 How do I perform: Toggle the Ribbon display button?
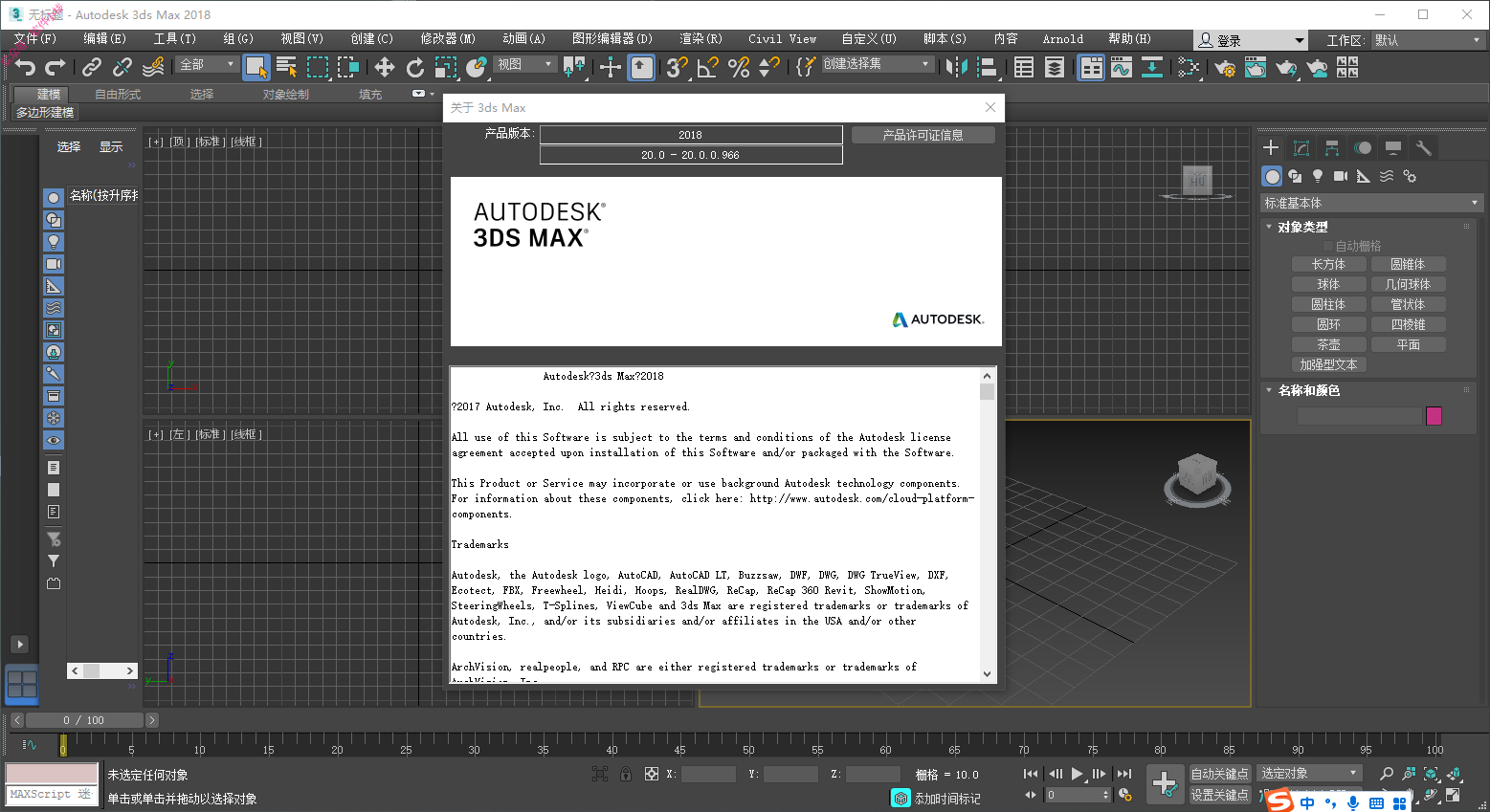(x=1091, y=67)
